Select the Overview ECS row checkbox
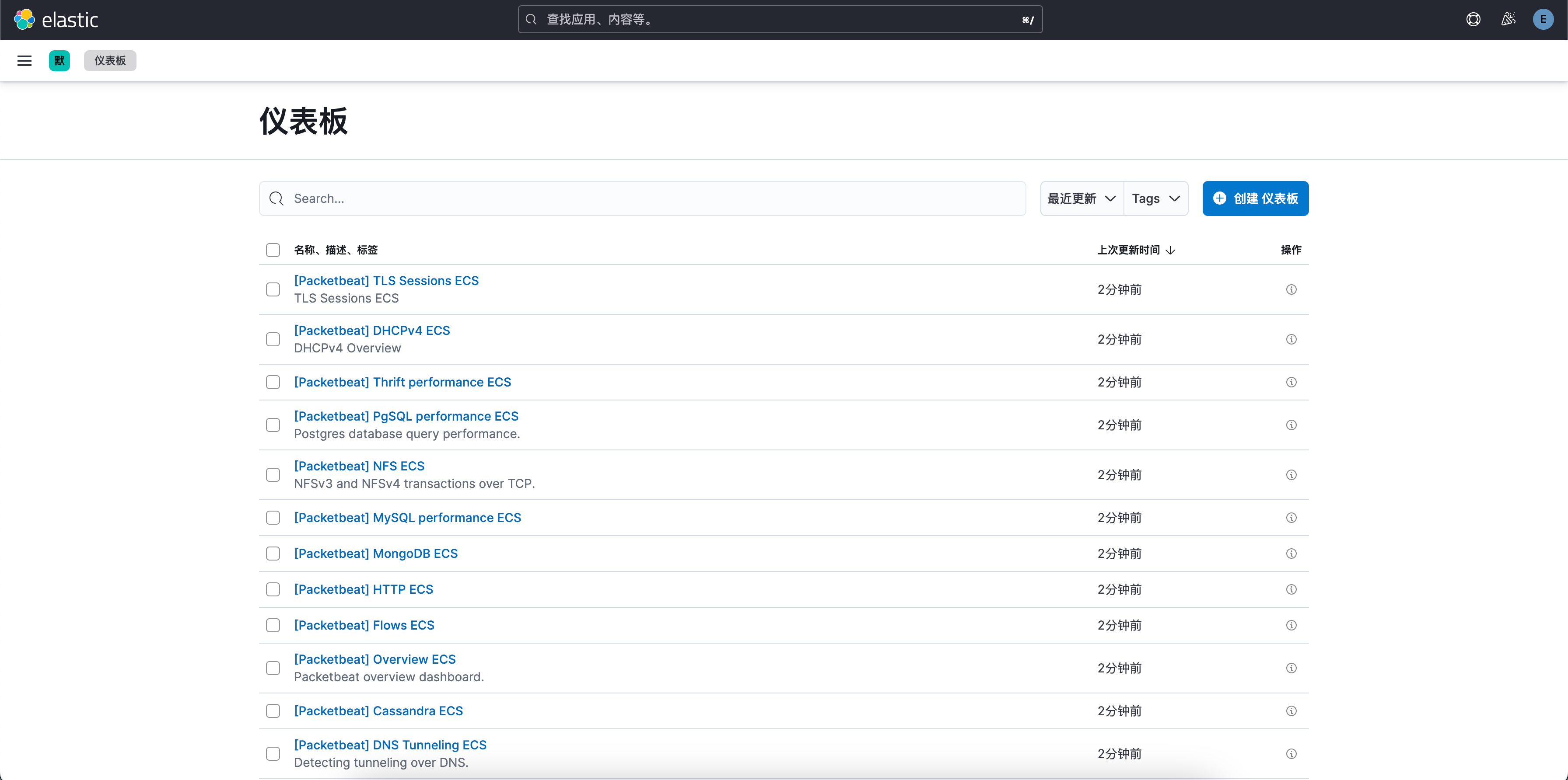 pos(273,668)
